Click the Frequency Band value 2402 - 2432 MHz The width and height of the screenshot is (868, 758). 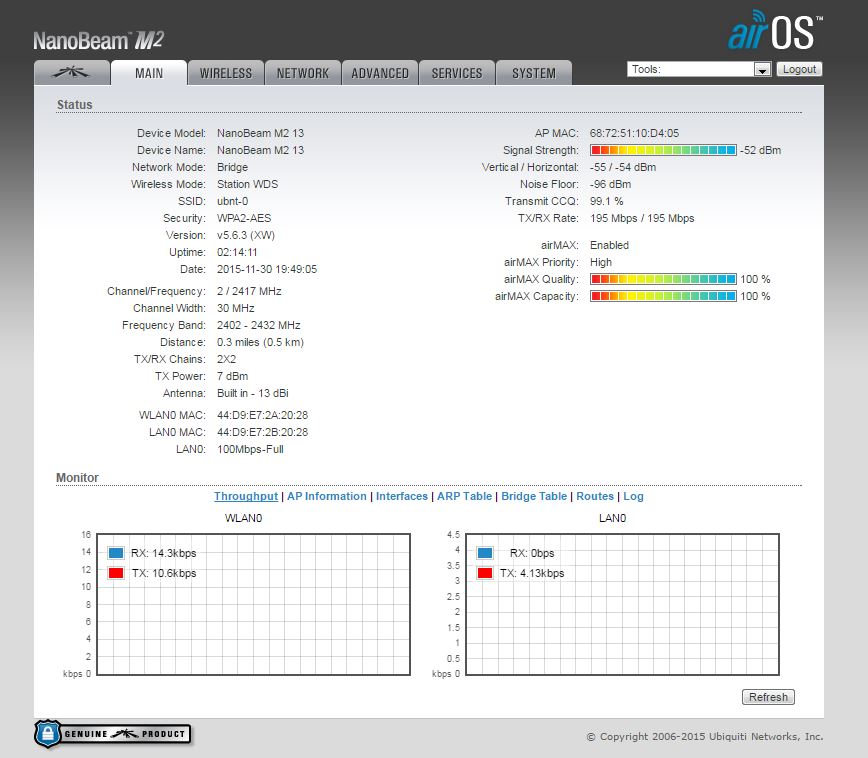pyautogui.click(x=259, y=325)
